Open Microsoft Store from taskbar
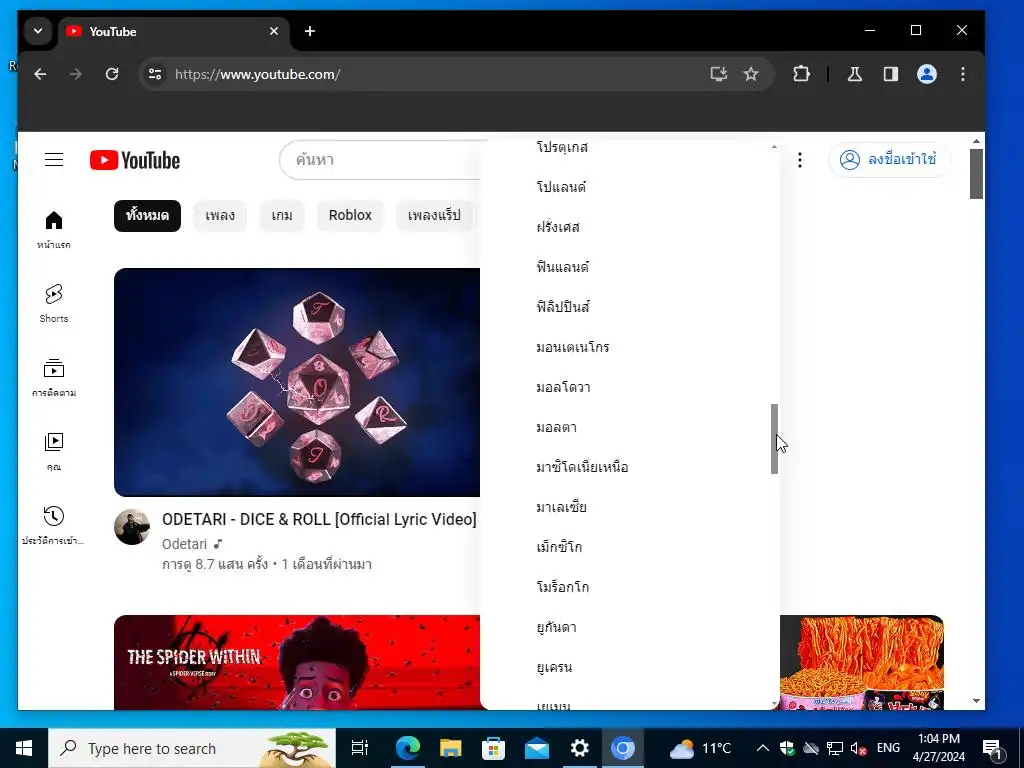The height and width of the screenshot is (768, 1024). 494,748
